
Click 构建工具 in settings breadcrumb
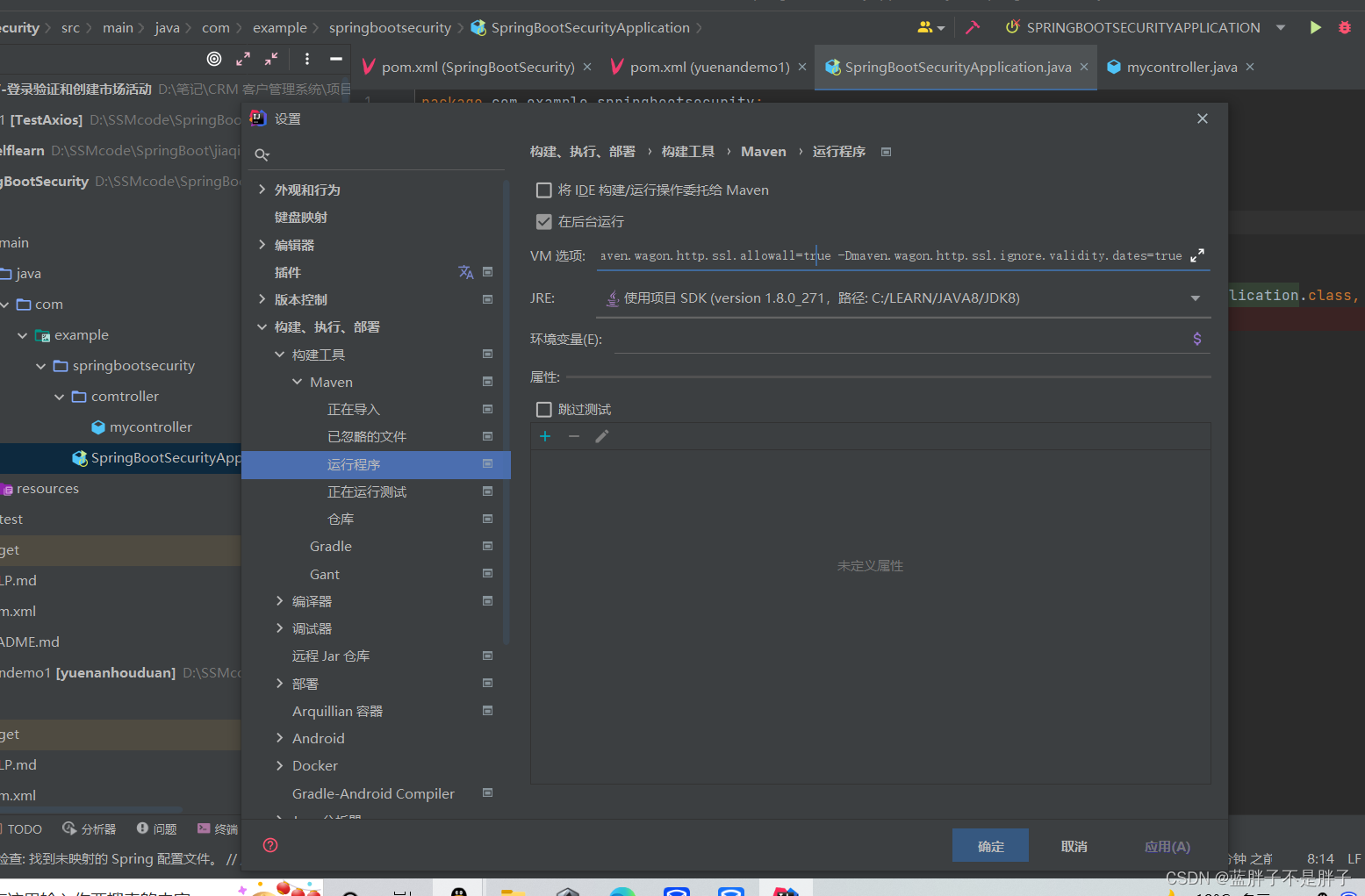click(688, 152)
